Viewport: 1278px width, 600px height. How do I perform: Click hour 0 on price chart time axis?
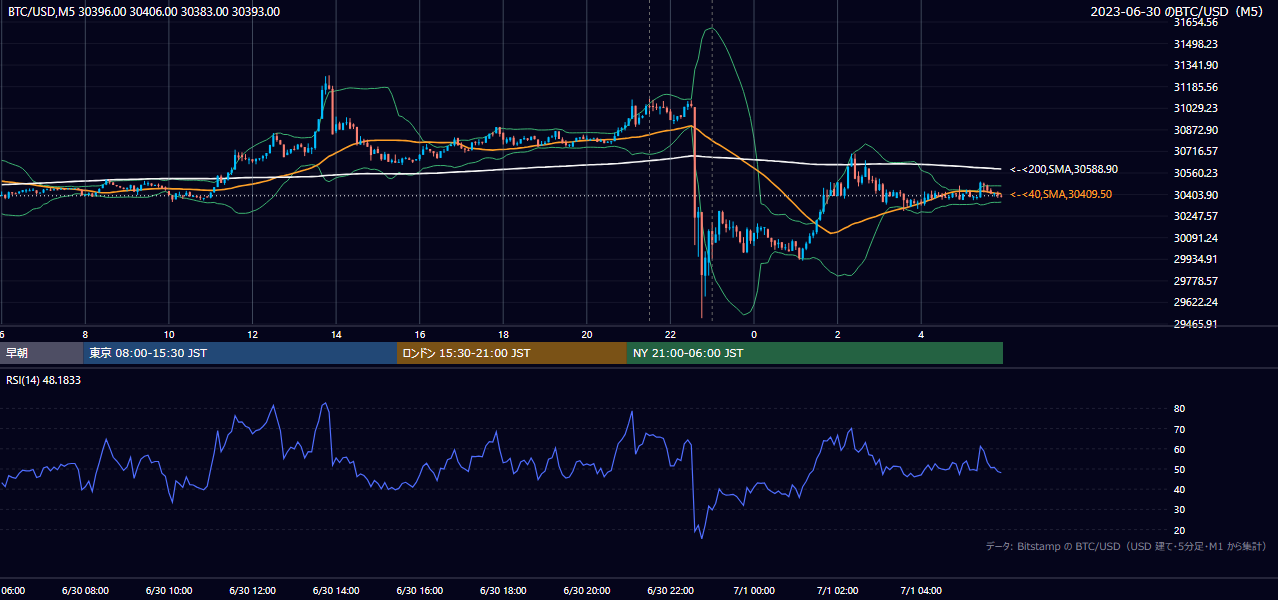coord(754,334)
